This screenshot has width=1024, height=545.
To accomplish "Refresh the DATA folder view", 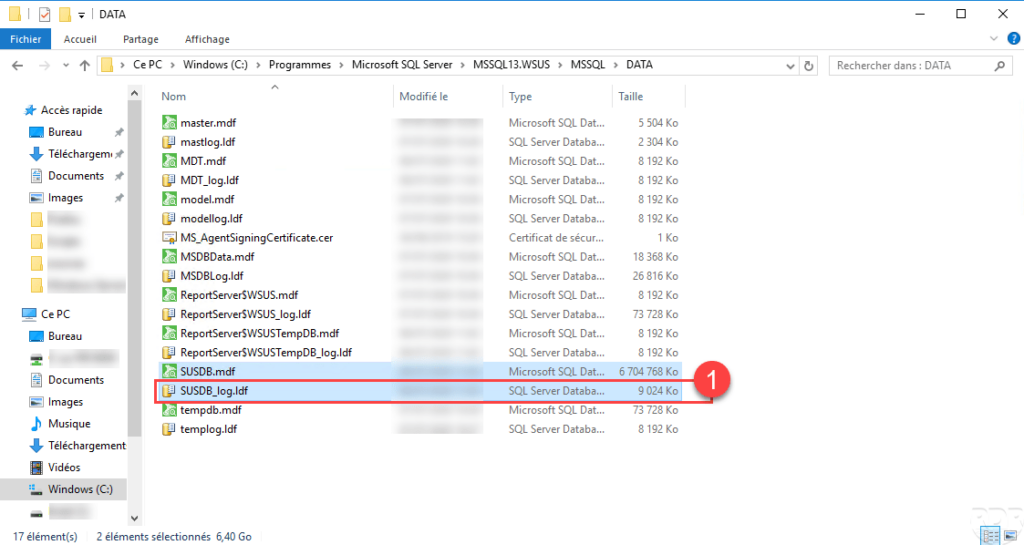I will (x=808, y=65).
